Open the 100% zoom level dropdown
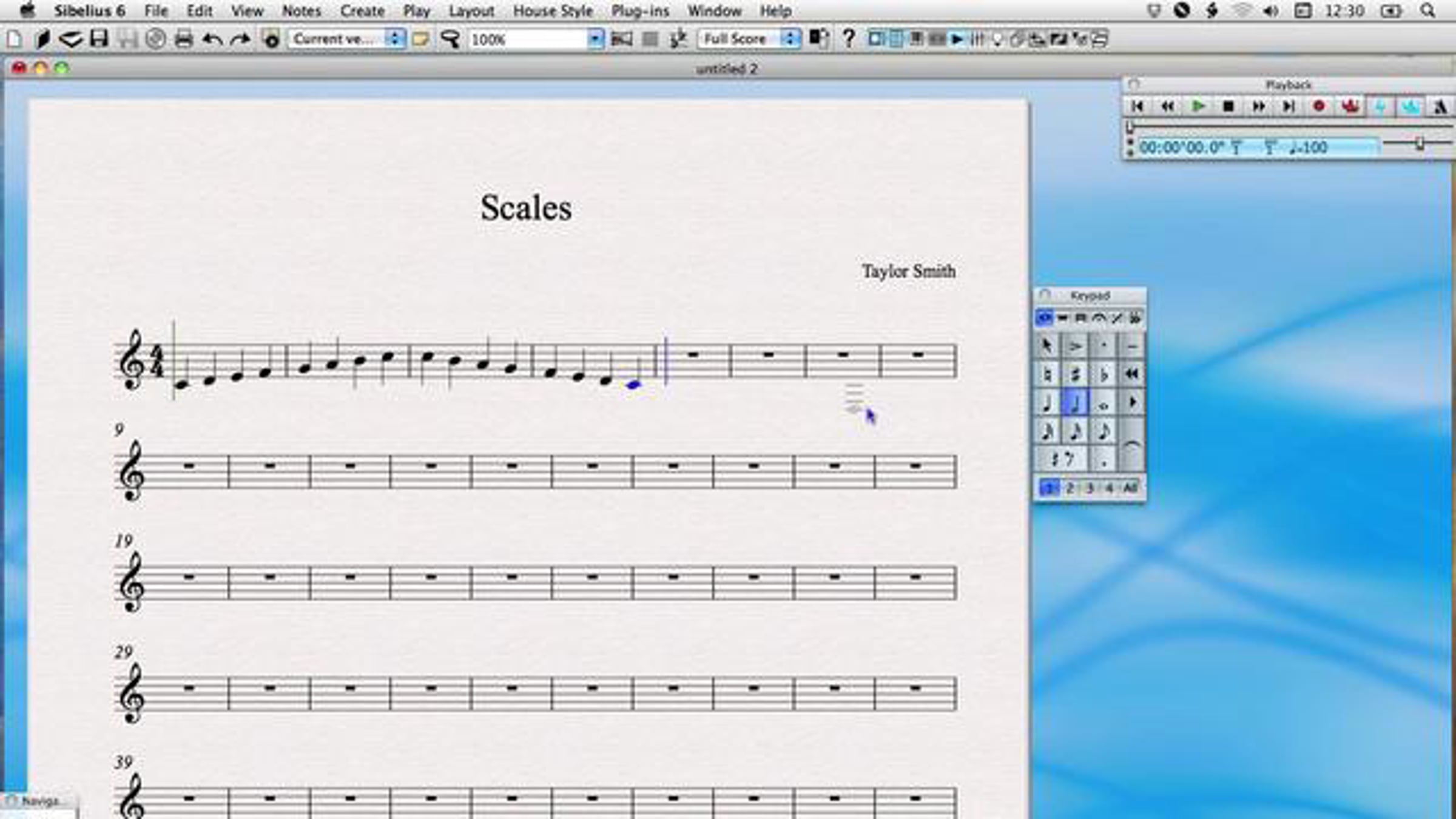 pos(595,39)
